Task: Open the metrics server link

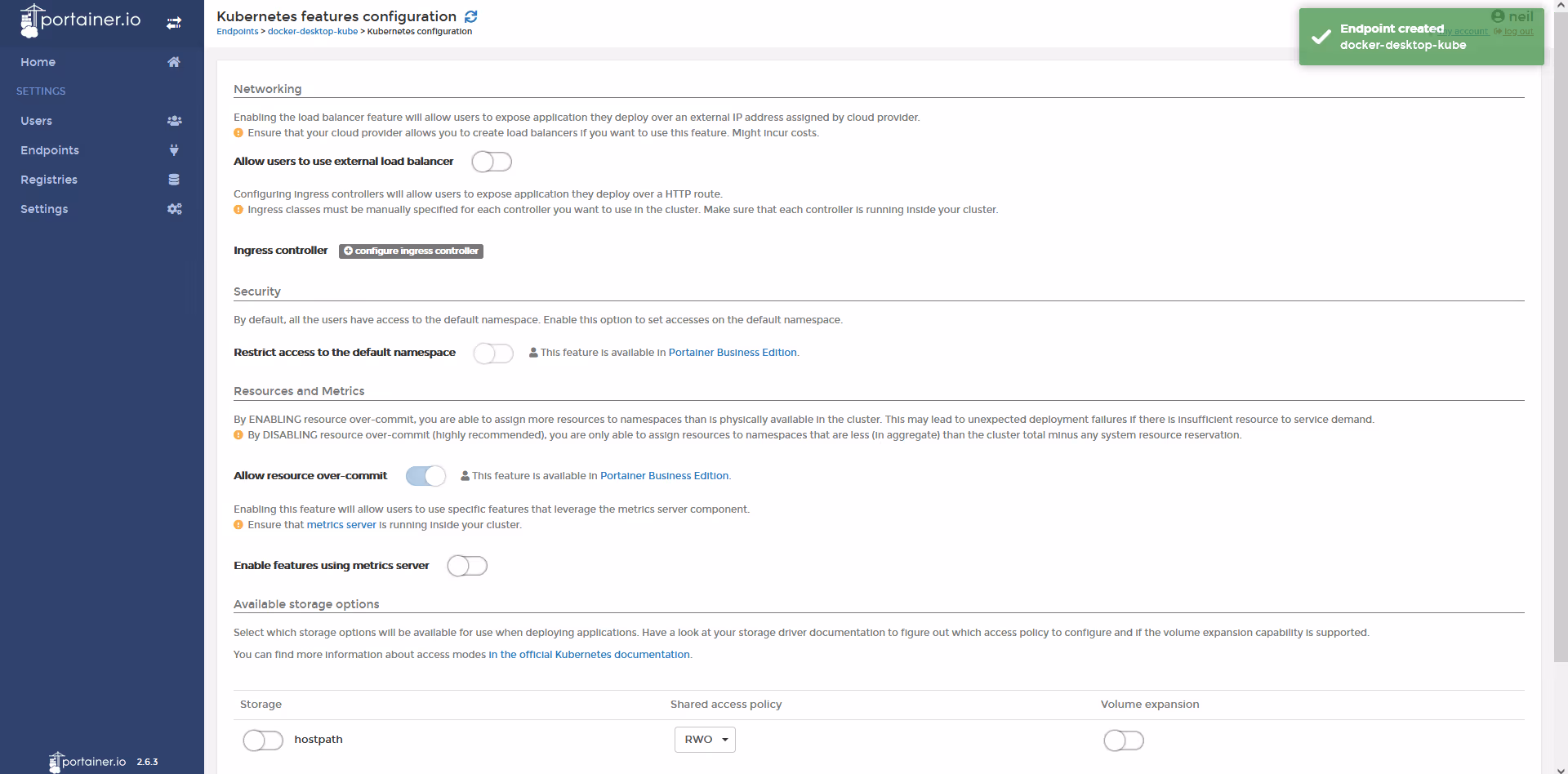Action: (x=341, y=525)
